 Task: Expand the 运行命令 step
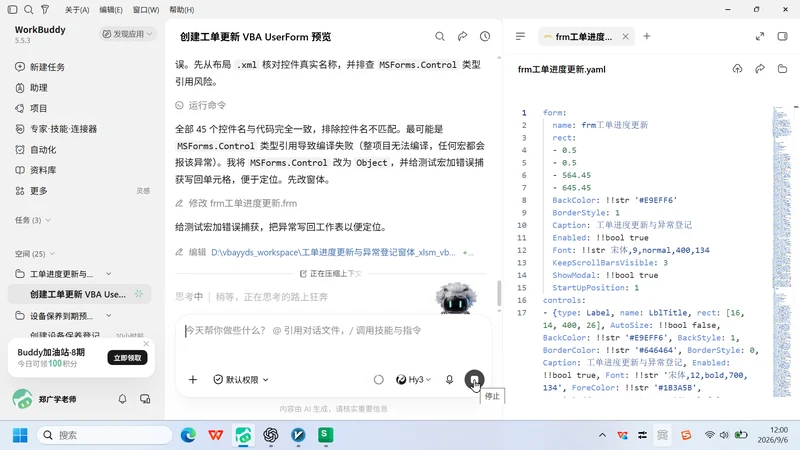pyautogui.click(x=201, y=105)
